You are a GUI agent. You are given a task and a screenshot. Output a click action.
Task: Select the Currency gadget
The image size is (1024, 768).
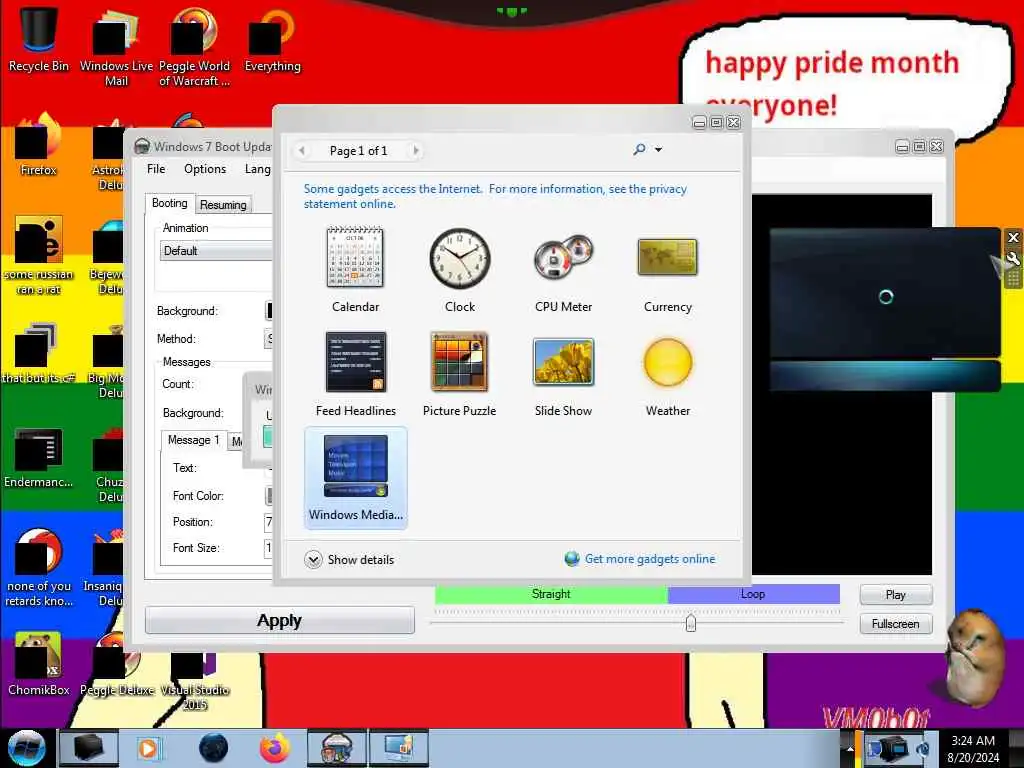(667, 269)
